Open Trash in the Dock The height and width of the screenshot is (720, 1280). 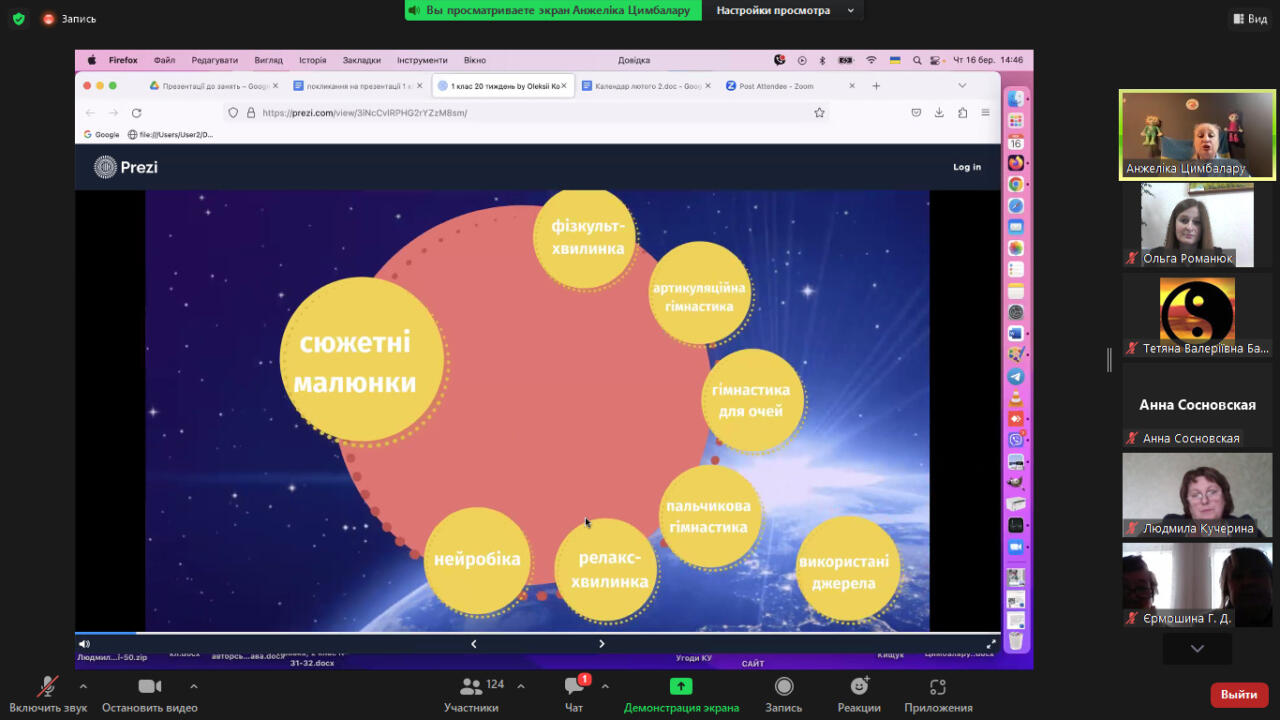[x=1016, y=641]
